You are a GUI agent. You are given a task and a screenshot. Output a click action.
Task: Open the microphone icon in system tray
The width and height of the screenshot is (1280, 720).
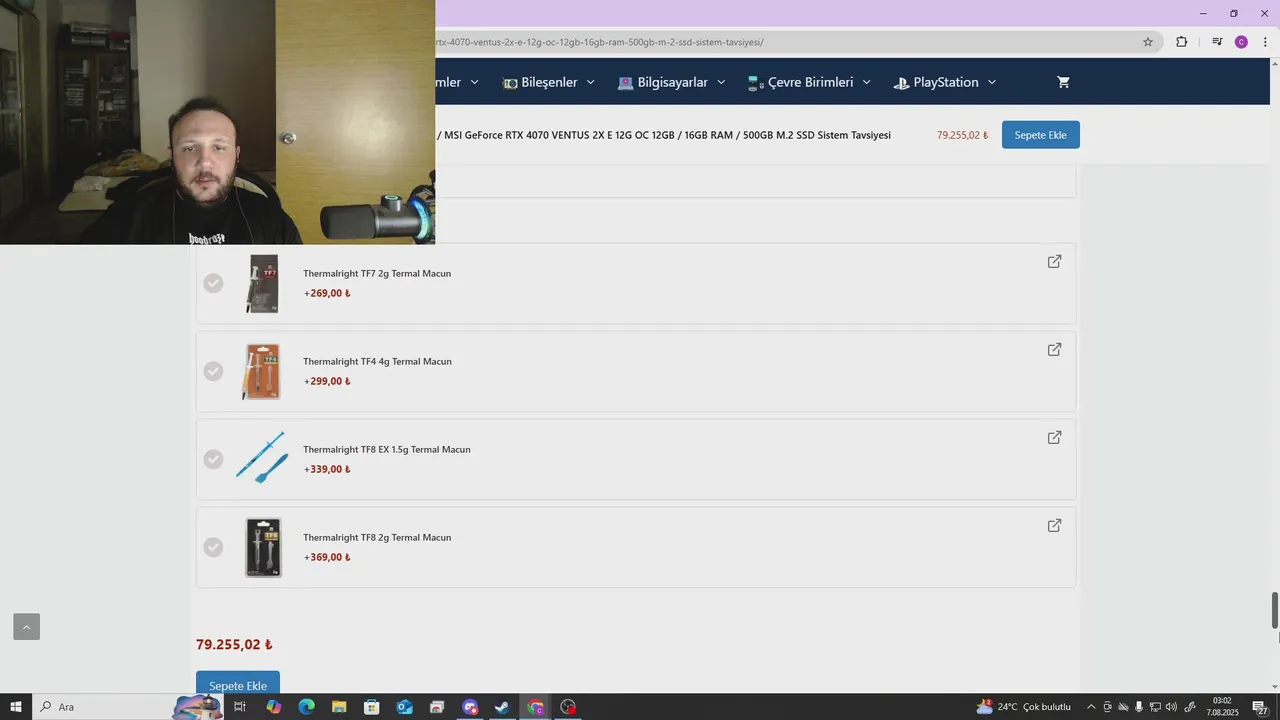(x=1139, y=707)
